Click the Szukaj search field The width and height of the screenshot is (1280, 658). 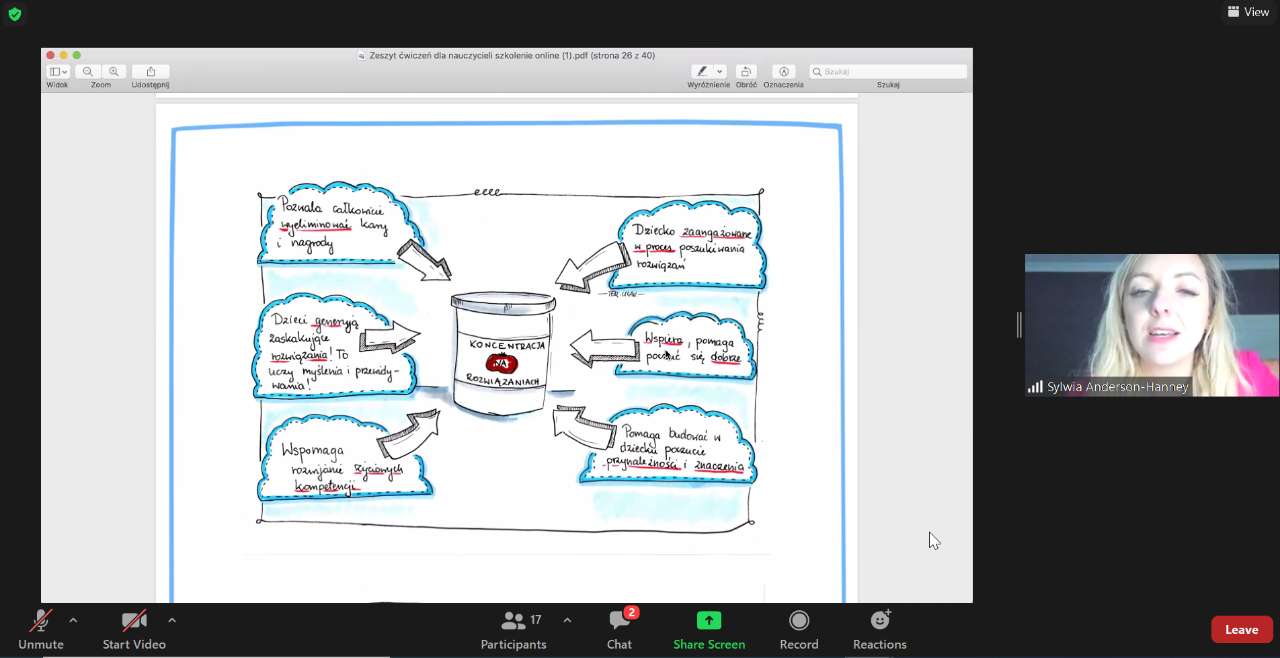[888, 72]
